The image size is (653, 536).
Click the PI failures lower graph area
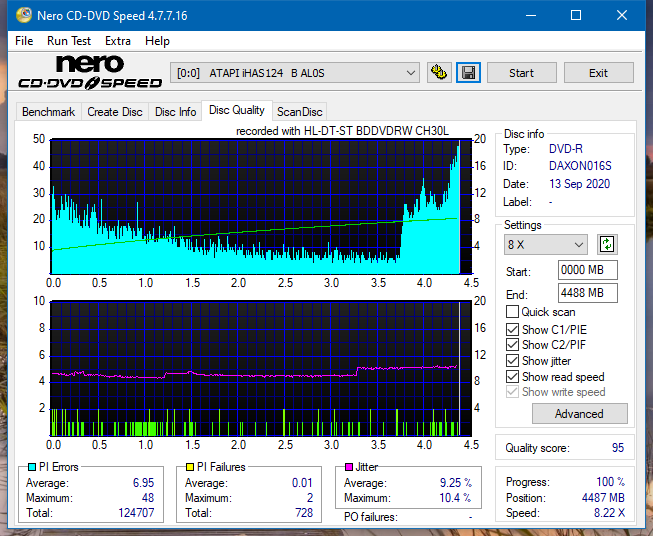261,369
